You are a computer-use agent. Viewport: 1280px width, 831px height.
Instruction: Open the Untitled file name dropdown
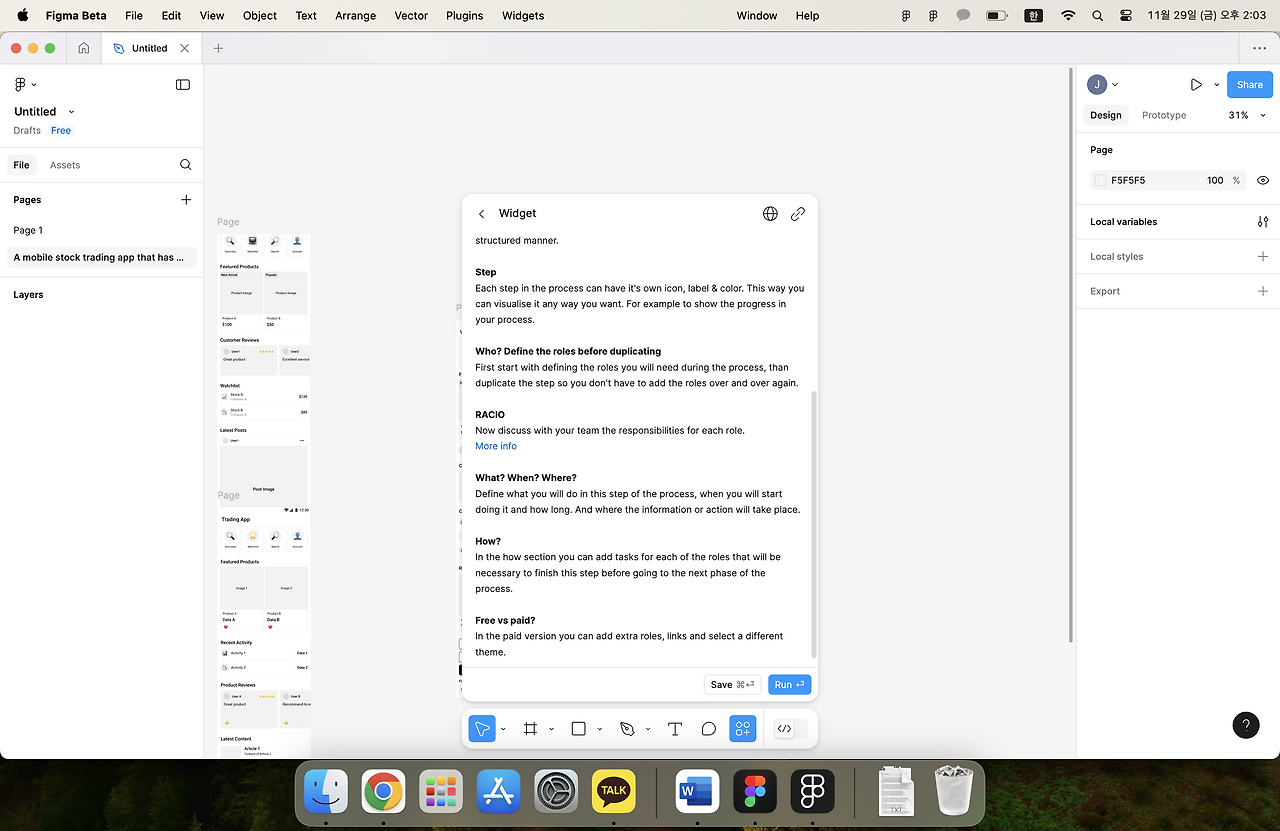point(71,112)
